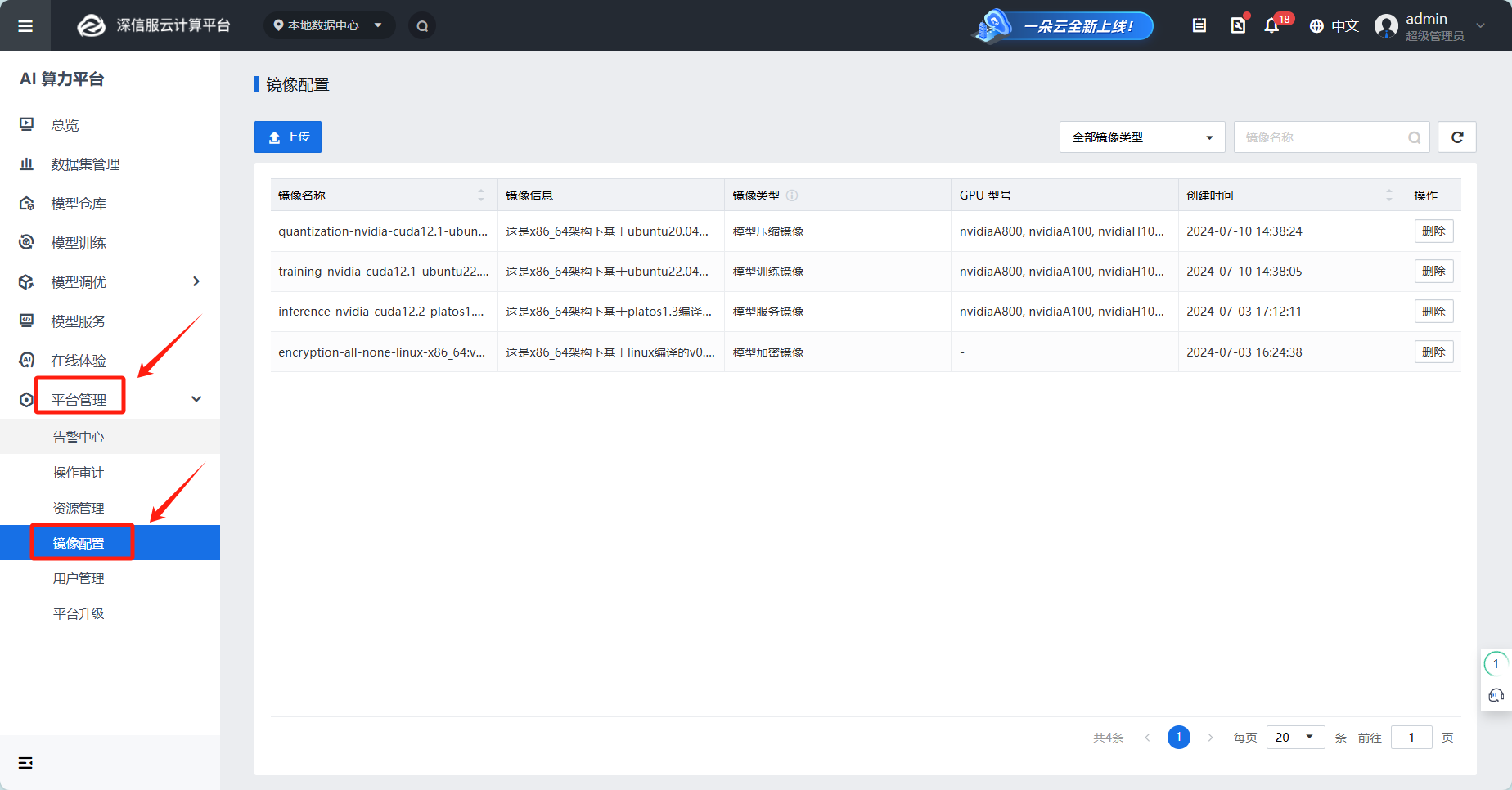Delete the encryption-all-none-linux image

pyautogui.click(x=1433, y=352)
